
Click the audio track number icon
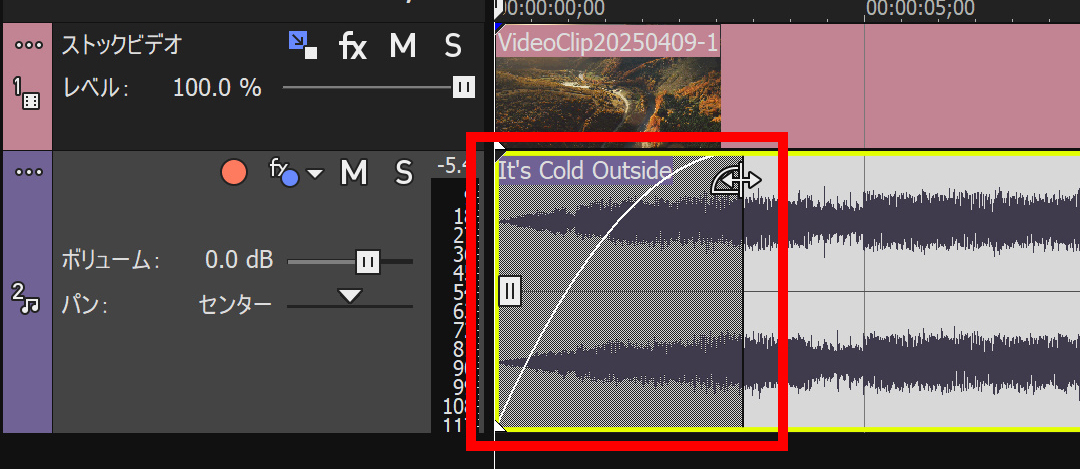click(26, 298)
